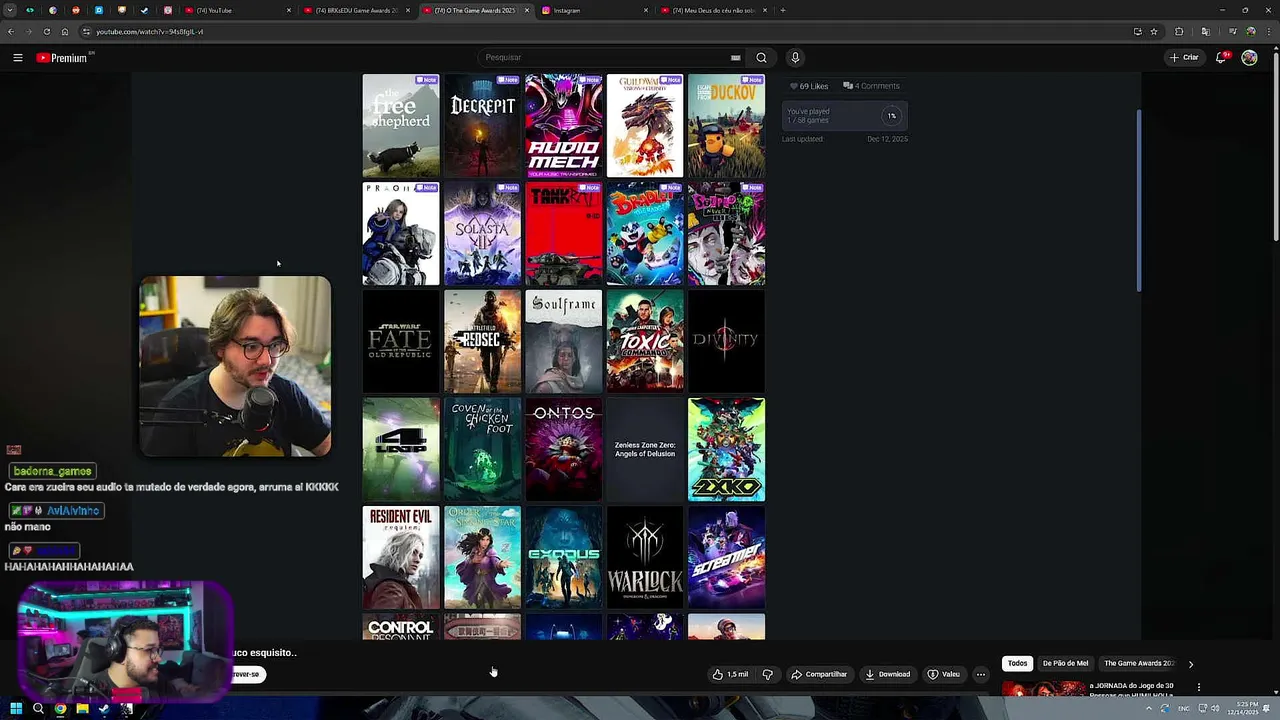1280x720 pixels.
Task: Open the notifications bell
Action: pos(1221,58)
